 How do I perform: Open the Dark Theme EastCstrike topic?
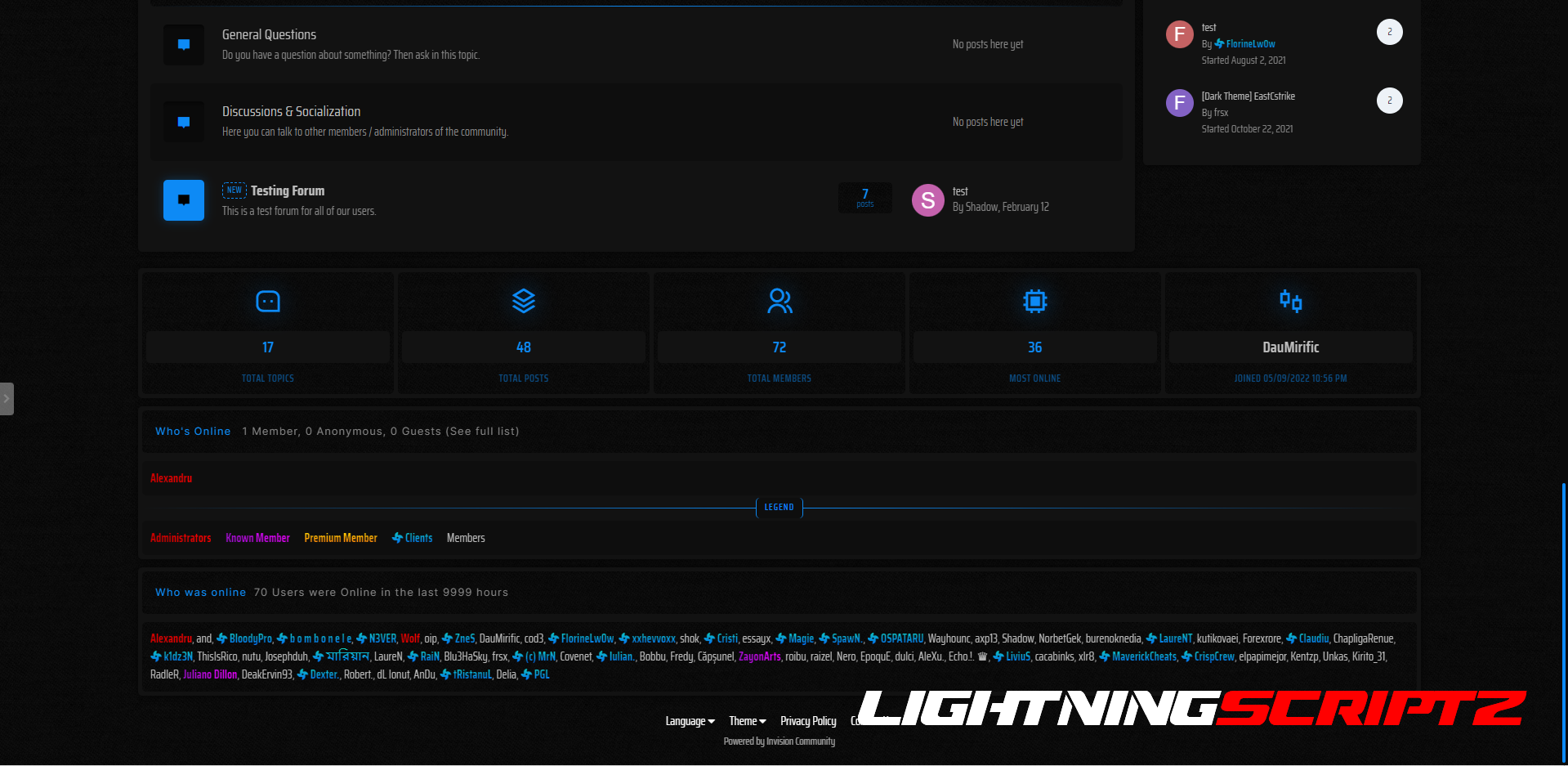1248,96
